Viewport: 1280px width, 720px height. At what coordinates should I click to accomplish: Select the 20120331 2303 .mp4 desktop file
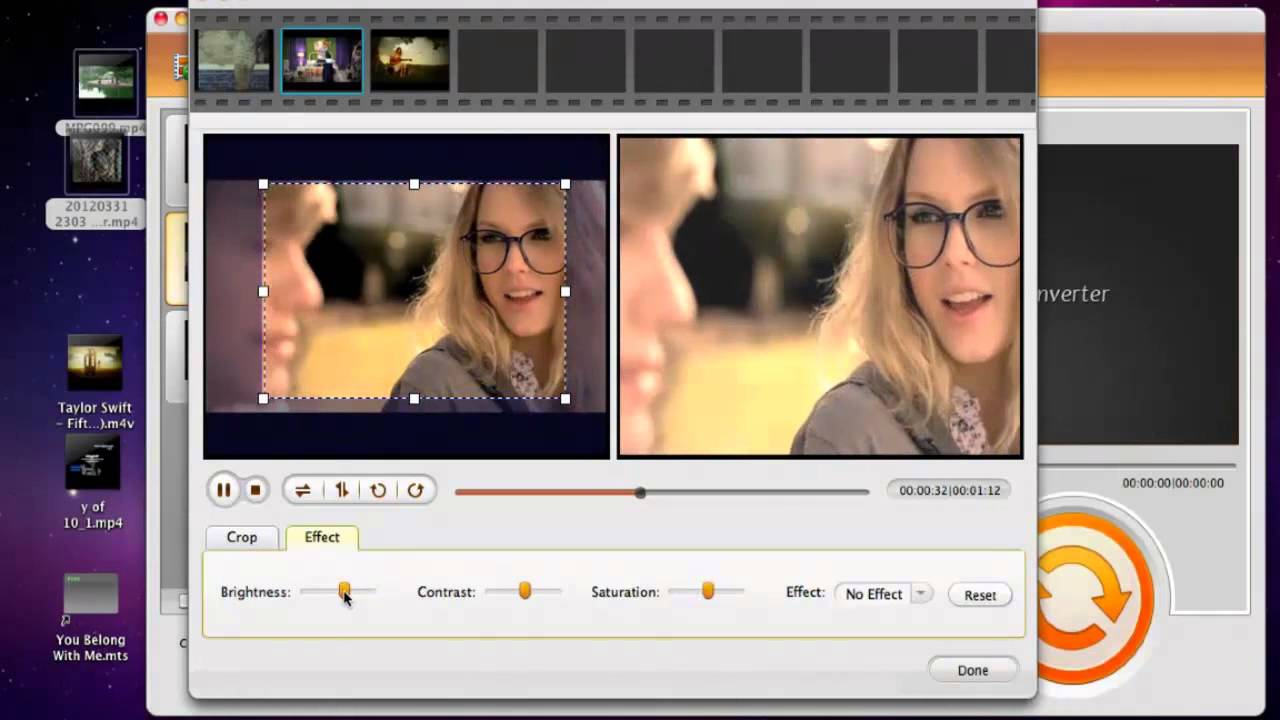[x=96, y=182]
